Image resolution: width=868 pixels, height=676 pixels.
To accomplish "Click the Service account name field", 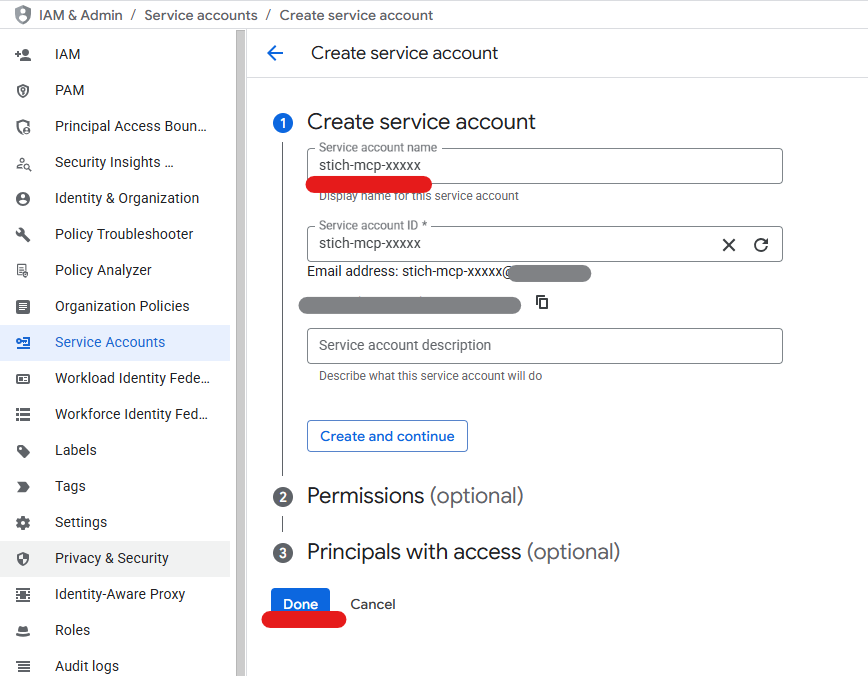I will pos(545,166).
